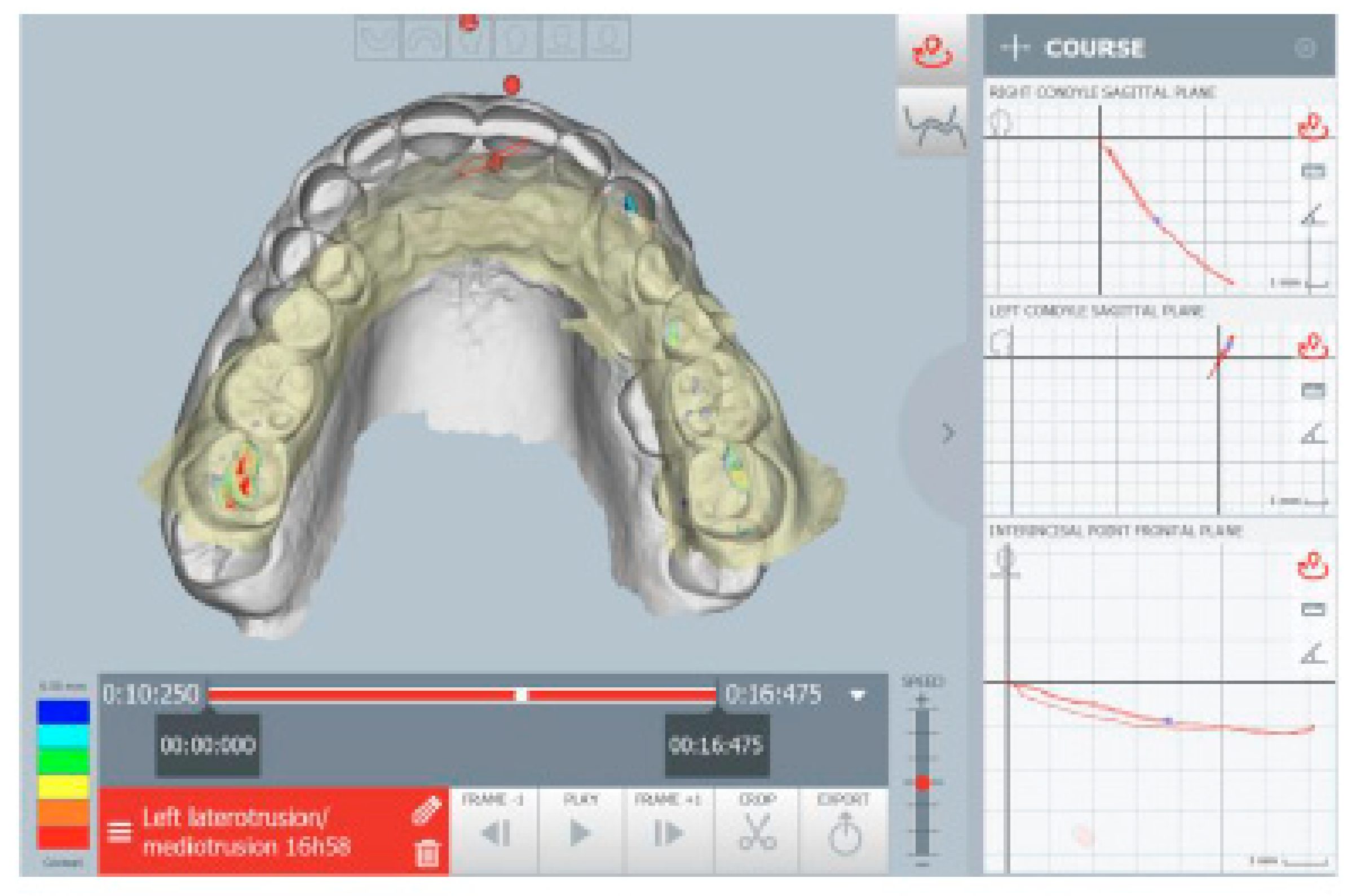Edit recording name with pencil icon

[x=427, y=810]
